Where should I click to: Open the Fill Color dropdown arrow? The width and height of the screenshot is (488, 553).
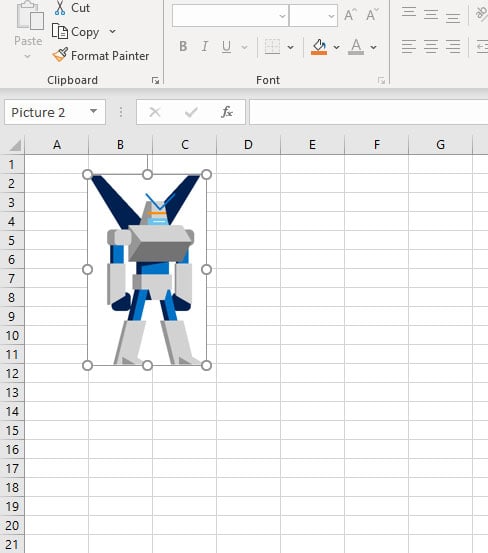(336, 47)
